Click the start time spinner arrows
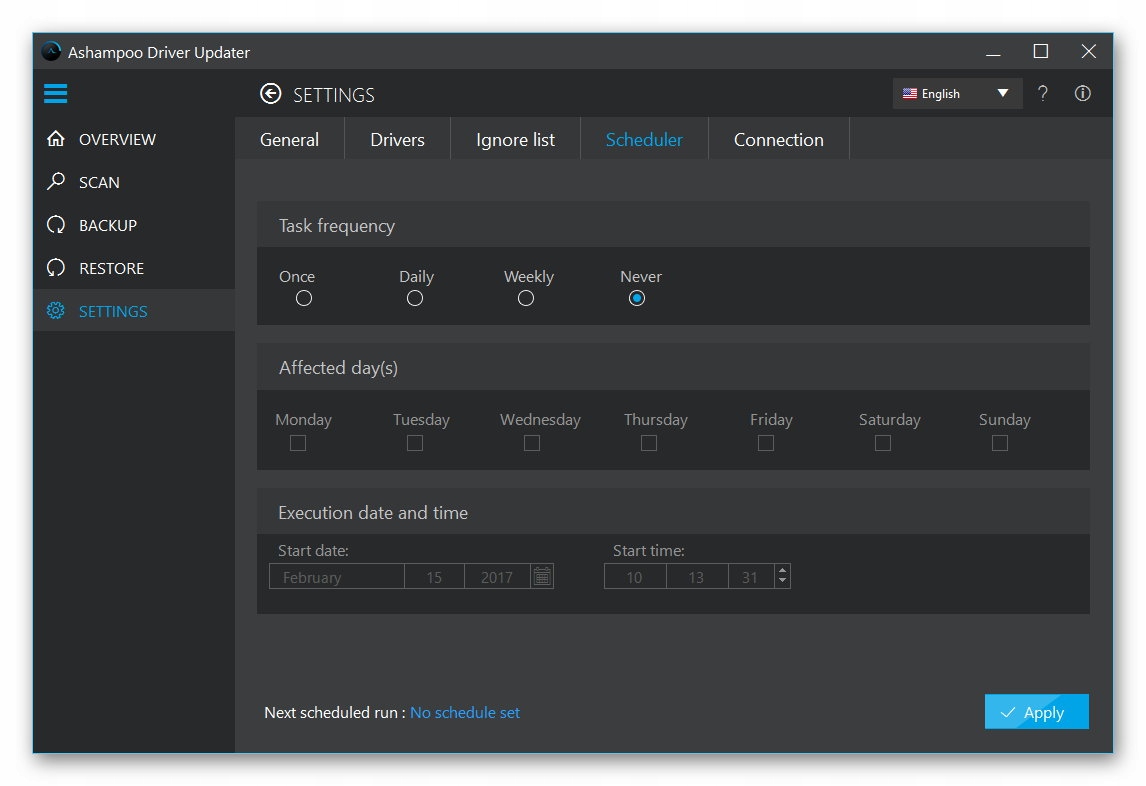1146x786 pixels. (782, 577)
